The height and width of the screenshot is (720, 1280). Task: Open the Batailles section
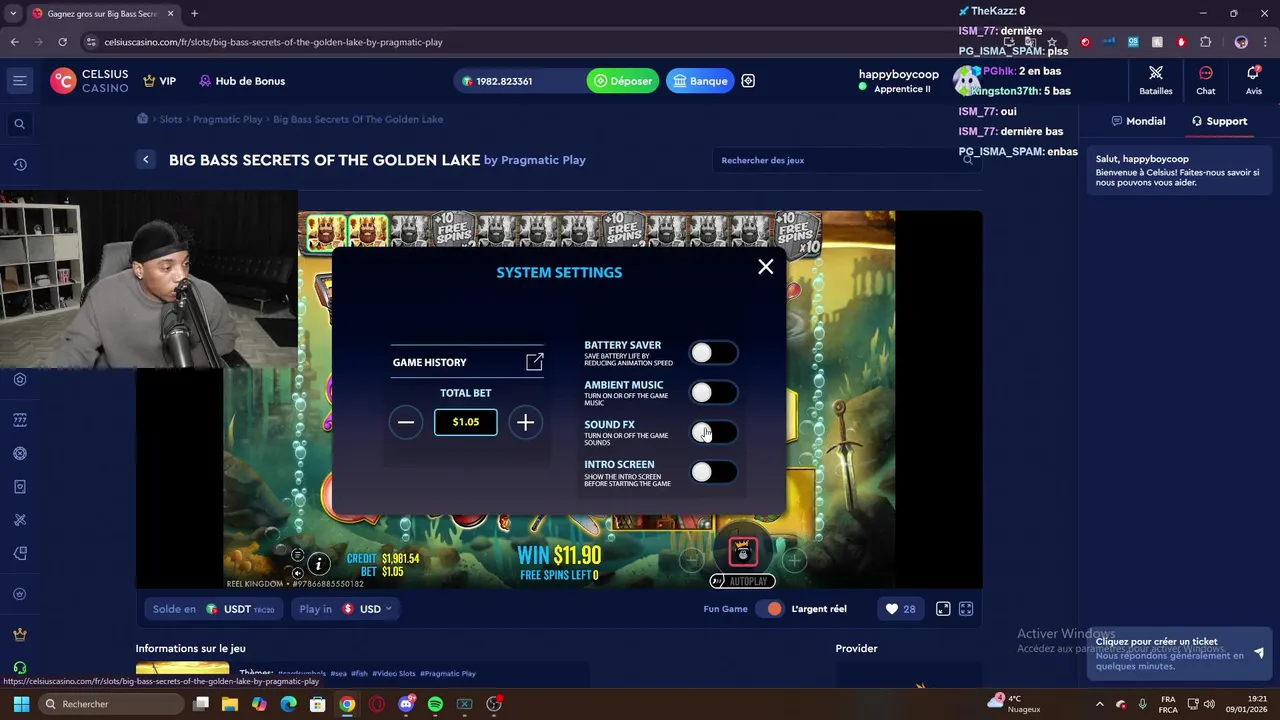[x=1156, y=80]
